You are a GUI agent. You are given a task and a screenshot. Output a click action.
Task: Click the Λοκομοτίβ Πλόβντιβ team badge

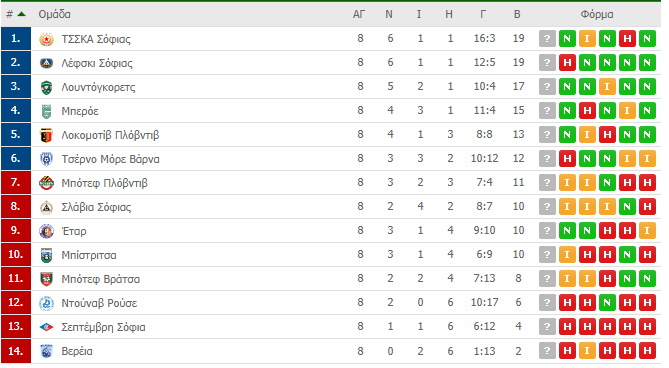[x=46, y=135]
